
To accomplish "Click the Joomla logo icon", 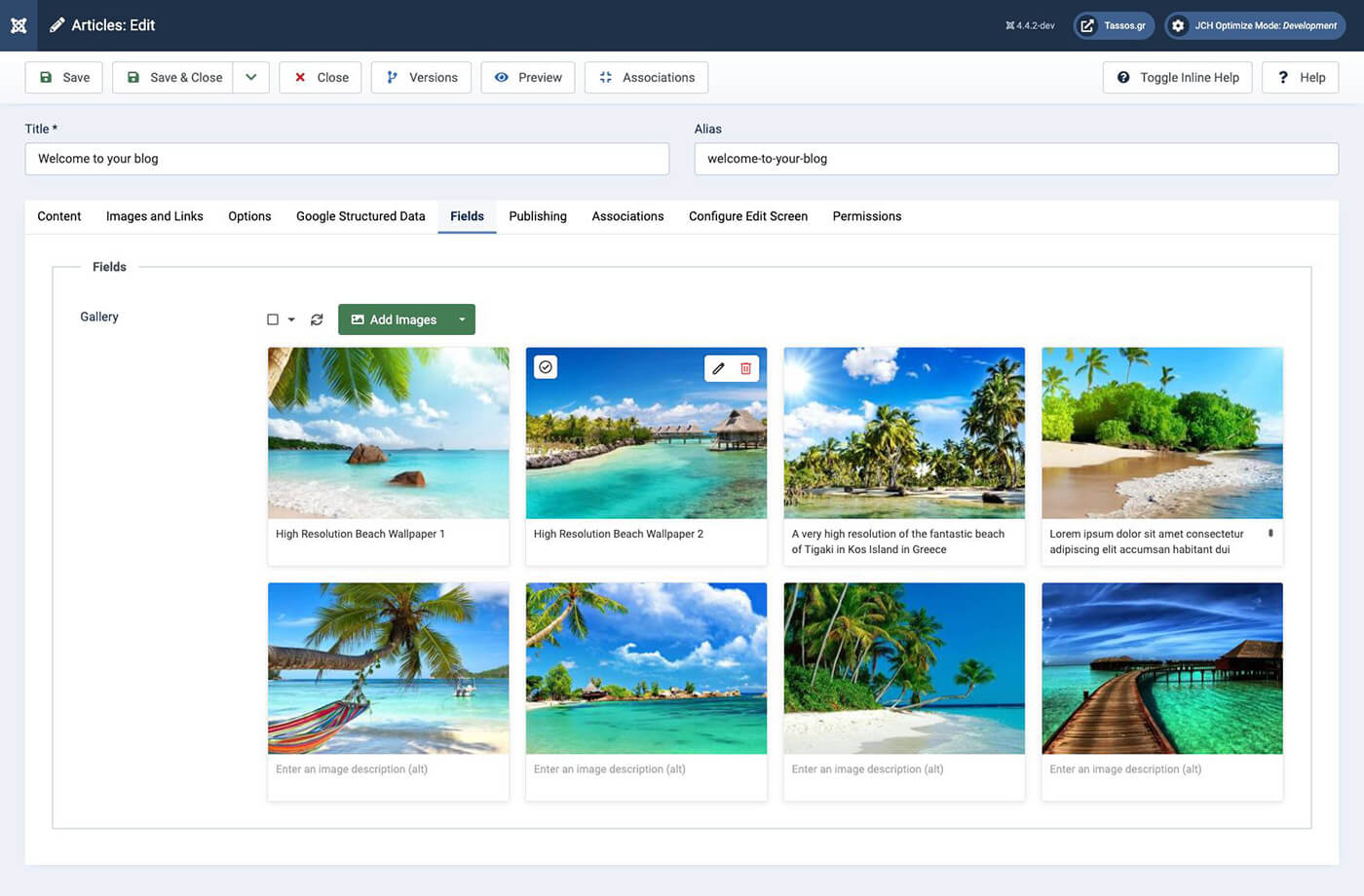I will point(19,25).
